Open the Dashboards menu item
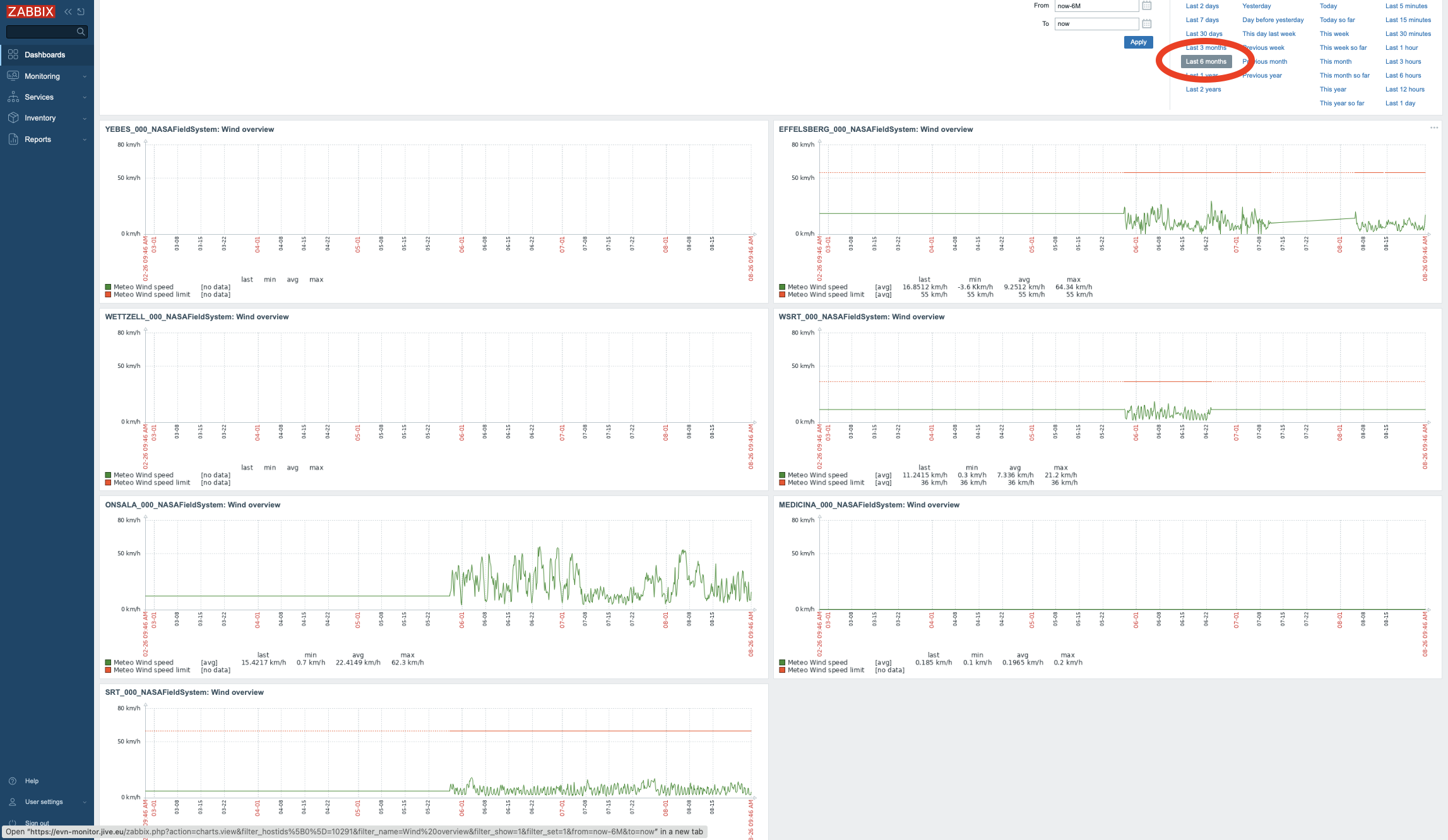Viewport: 1448px width, 840px height. coord(44,55)
